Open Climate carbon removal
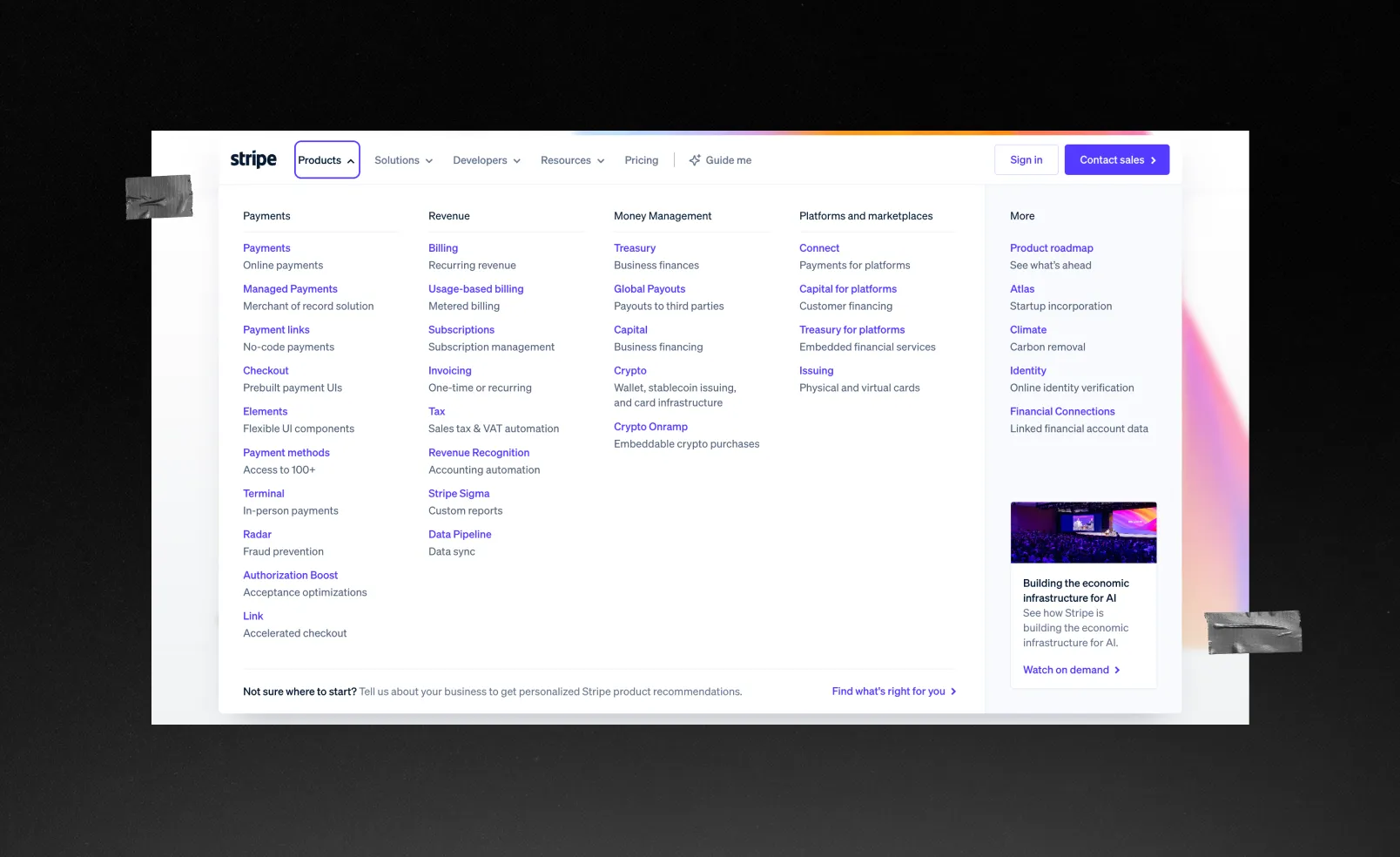The width and height of the screenshot is (1400, 857). coord(1028,330)
